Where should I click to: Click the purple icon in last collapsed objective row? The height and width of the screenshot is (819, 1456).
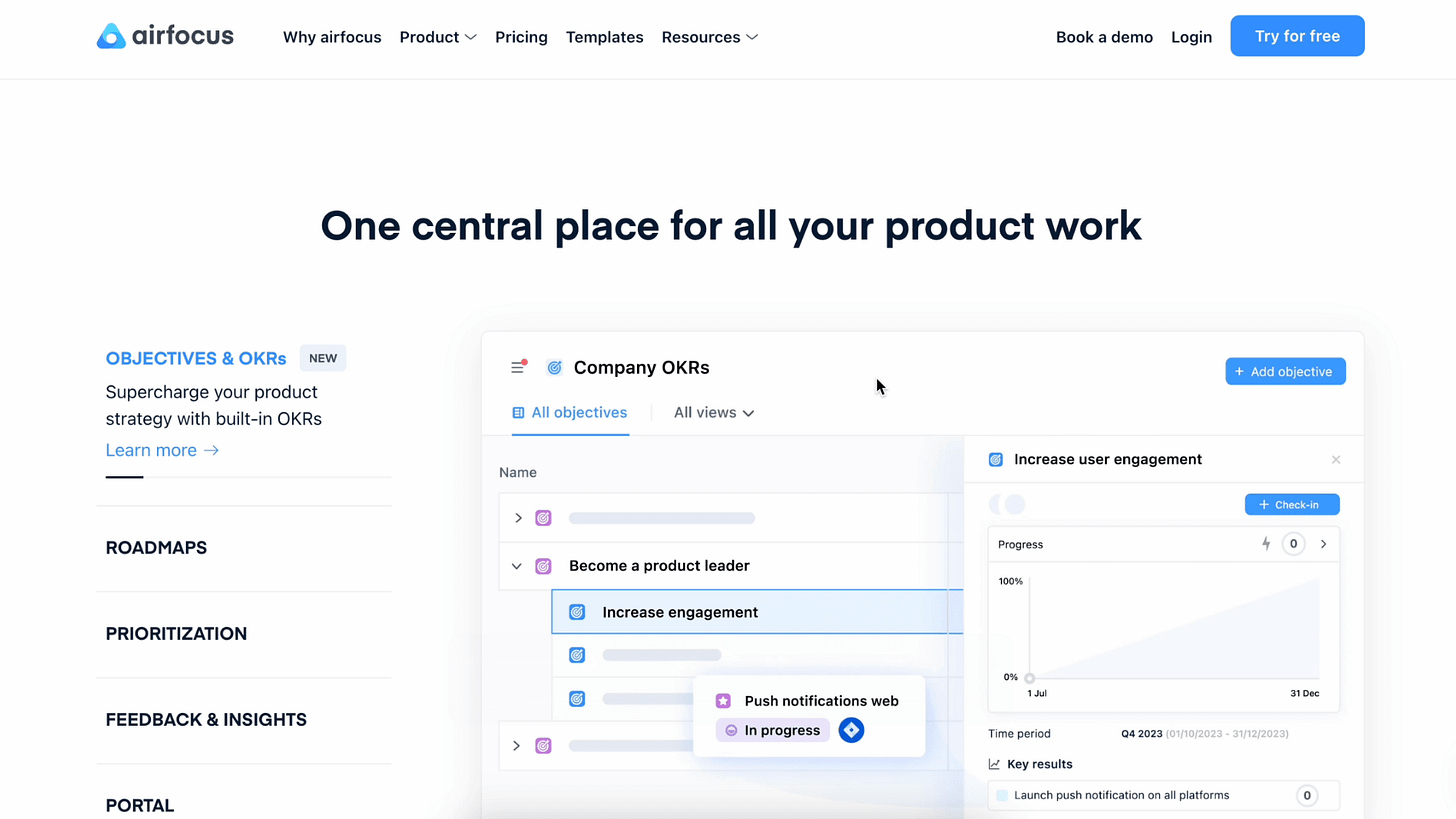coord(543,745)
